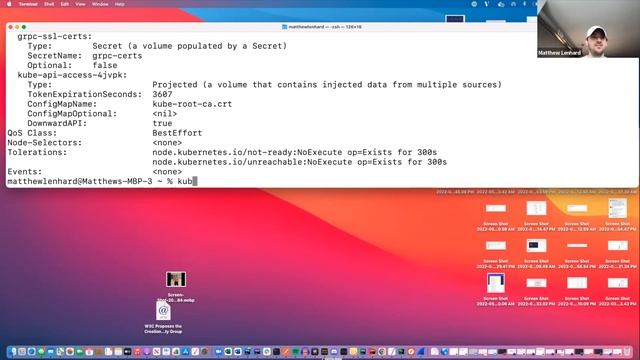The width and height of the screenshot is (640, 360).
Task: Select blue-framed Screen Shot ending 0.06 AM
Action: pos(496,290)
